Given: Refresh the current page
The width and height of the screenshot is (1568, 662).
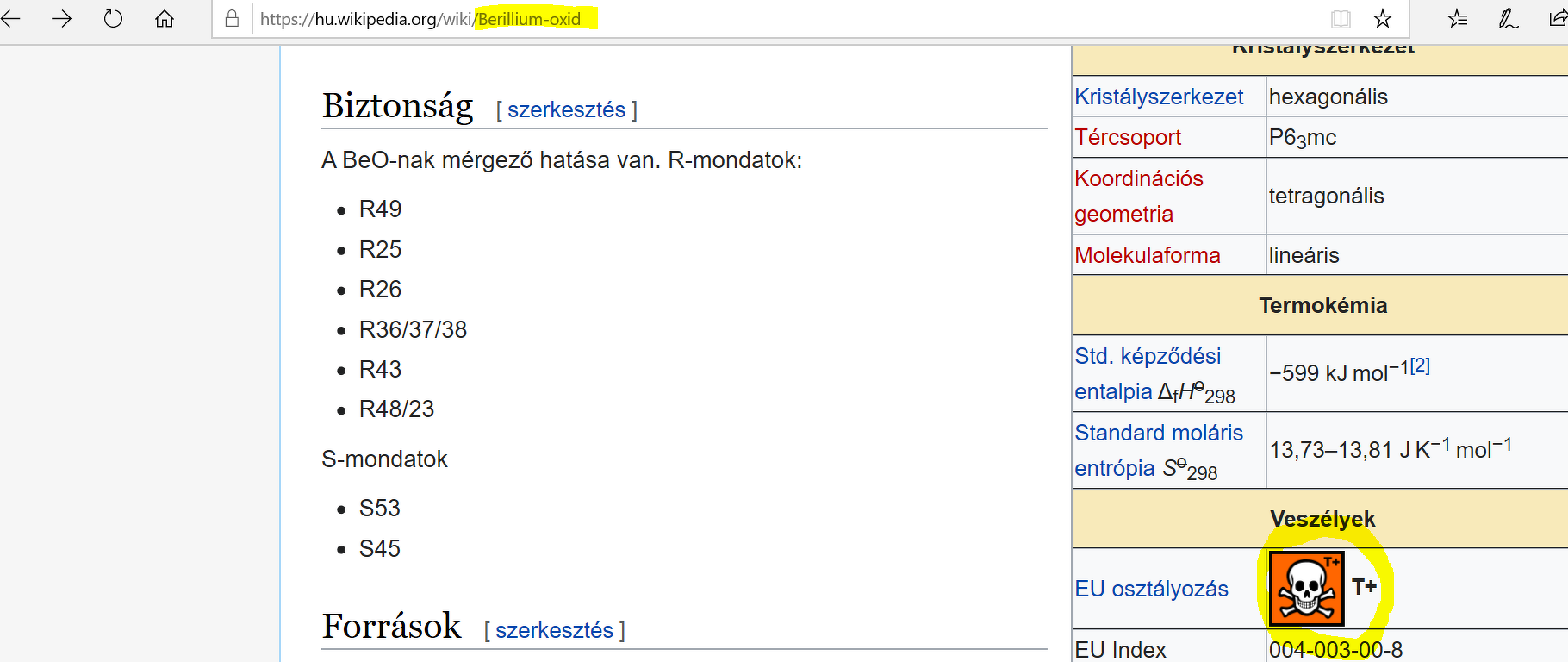Looking at the screenshot, I should pos(113,18).
